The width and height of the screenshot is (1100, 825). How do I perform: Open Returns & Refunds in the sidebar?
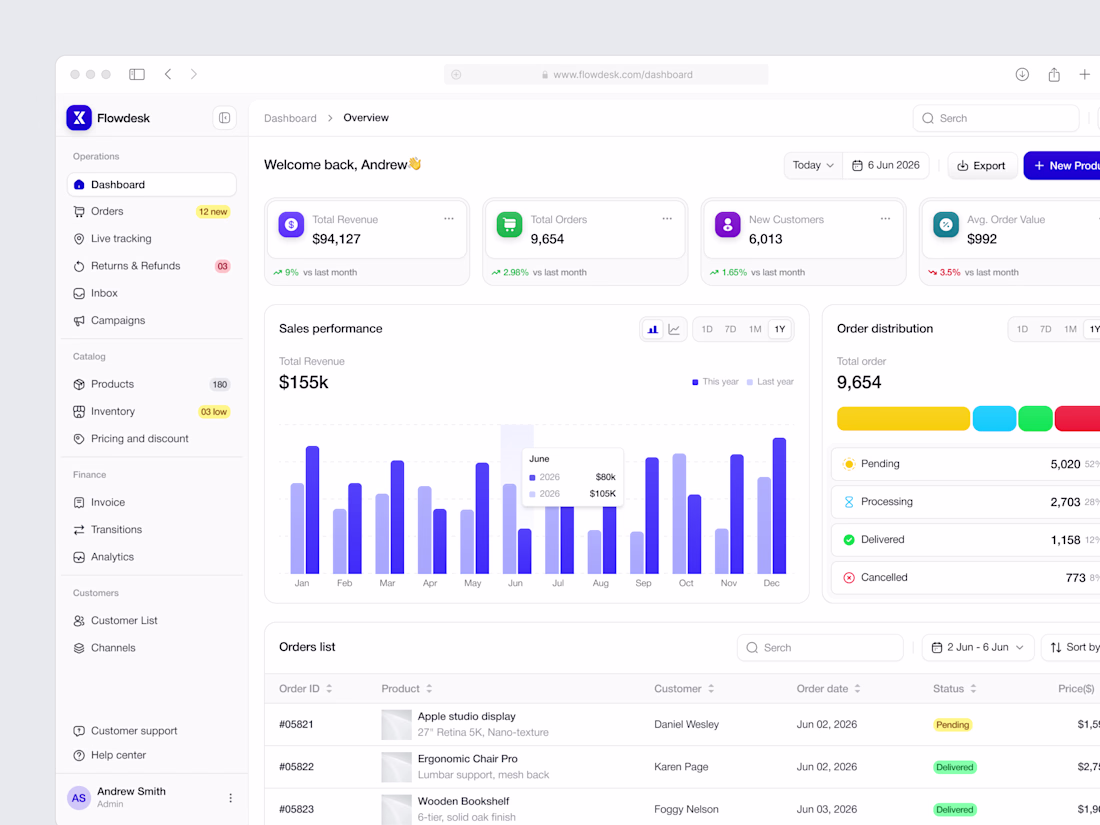pyautogui.click(x=152, y=266)
